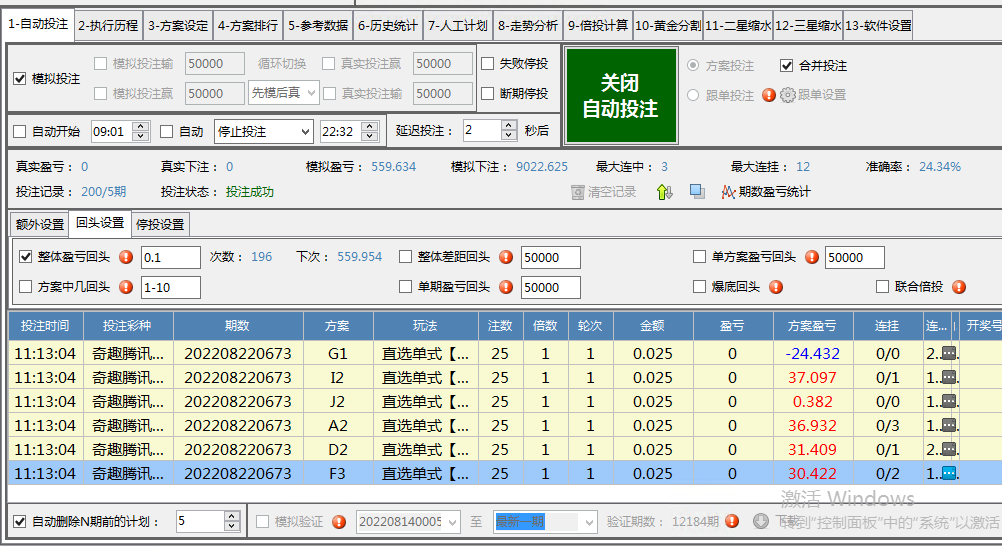Click 整体盈亏回头 value field 0.1

tap(171, 258)
